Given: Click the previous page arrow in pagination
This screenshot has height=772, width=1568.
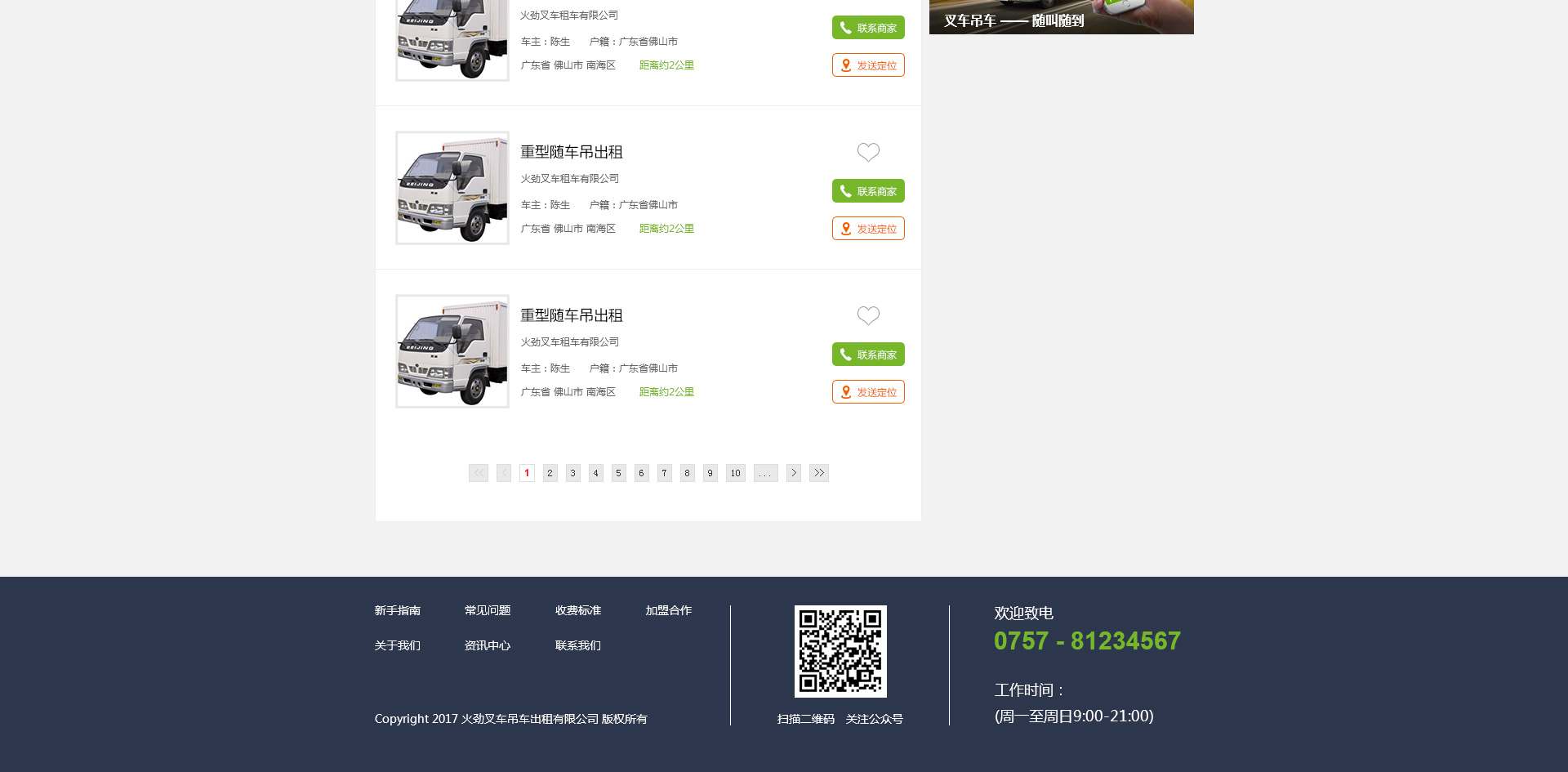Looking at the screenshot, I should tap(504, 473).
